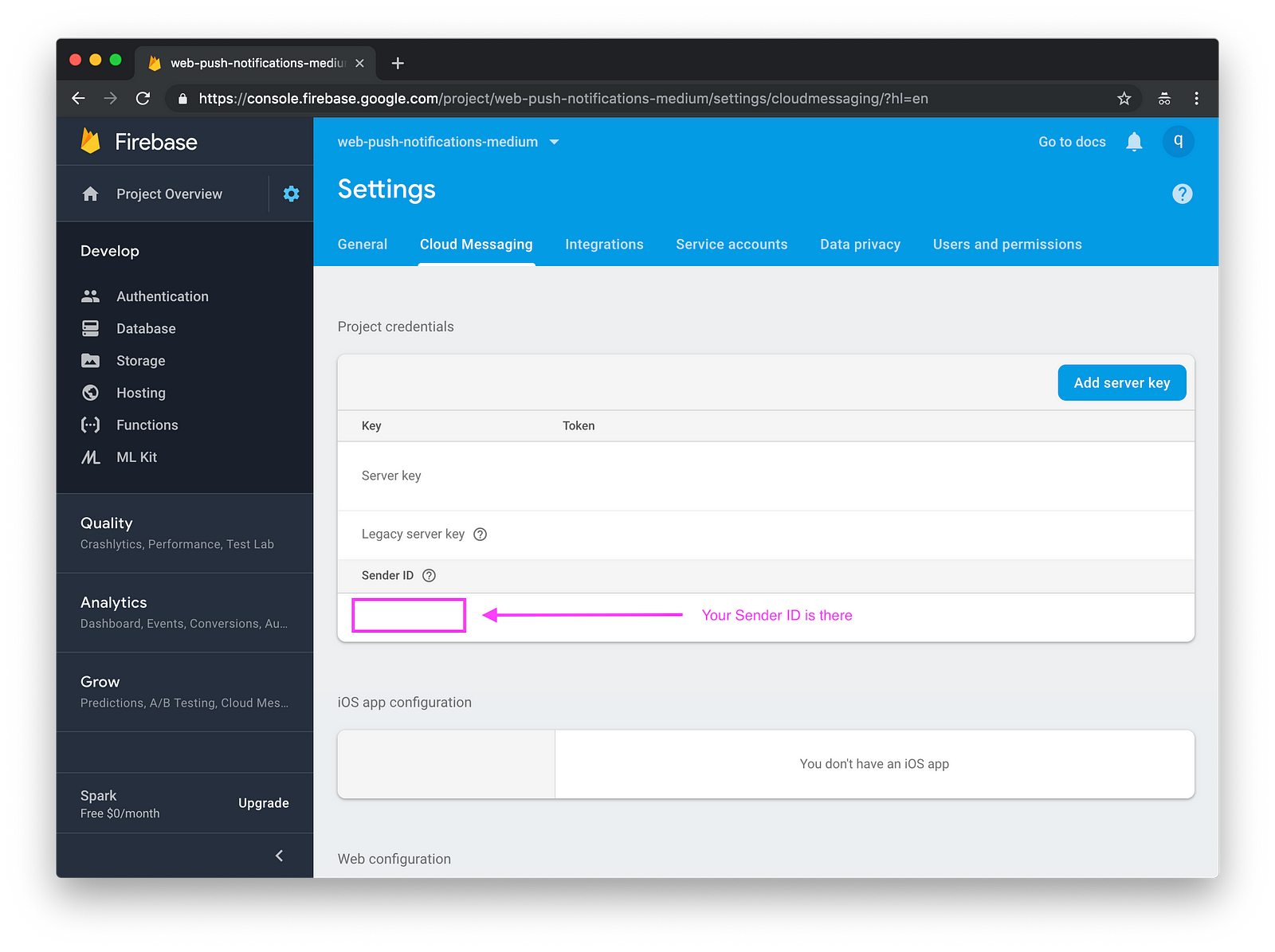Bookmark this page with star icon
1275x952 pixels.
coord(1124,98)
